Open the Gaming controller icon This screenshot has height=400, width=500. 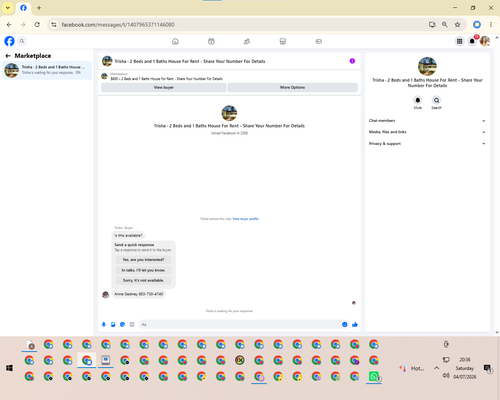(319, 41)
